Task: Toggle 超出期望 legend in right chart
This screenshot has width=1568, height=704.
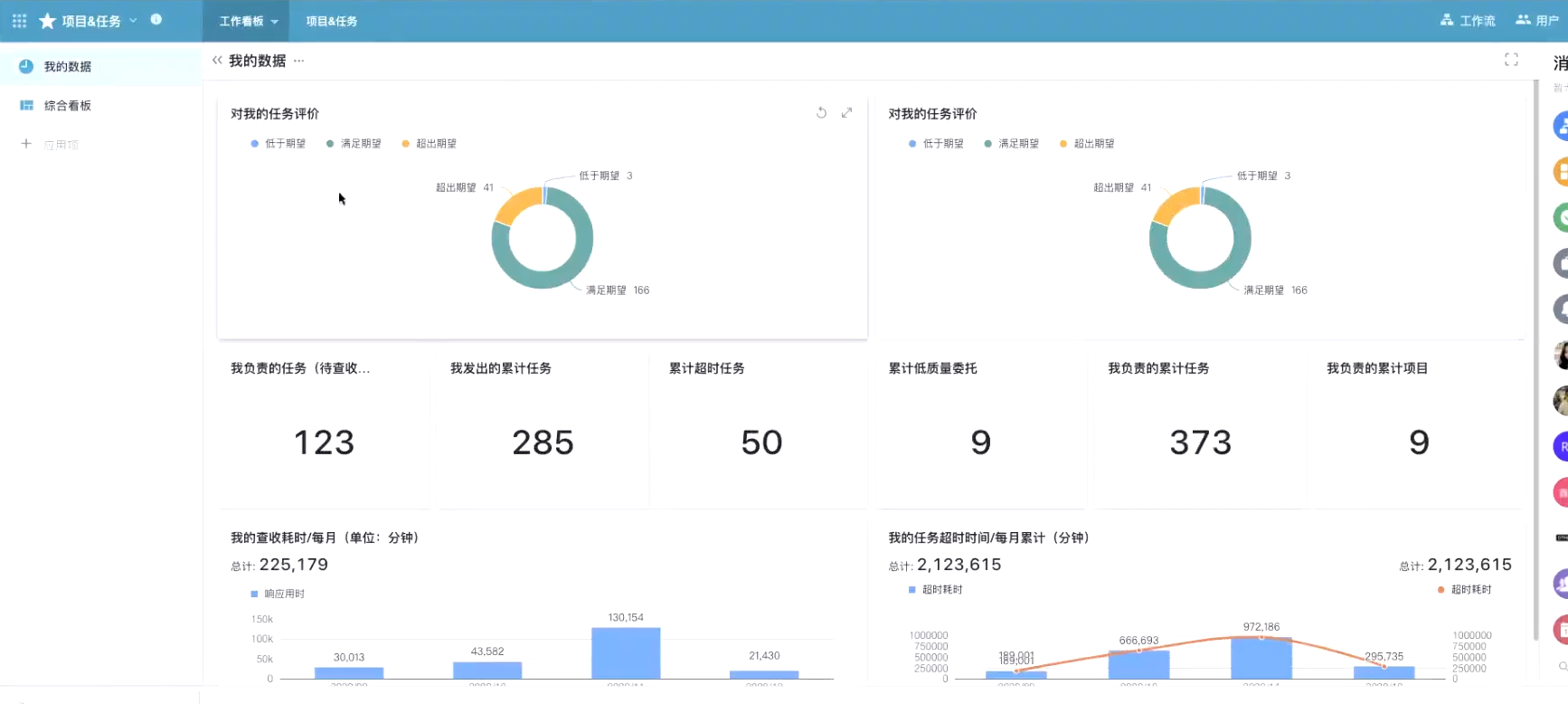Action: point(1087,144)
